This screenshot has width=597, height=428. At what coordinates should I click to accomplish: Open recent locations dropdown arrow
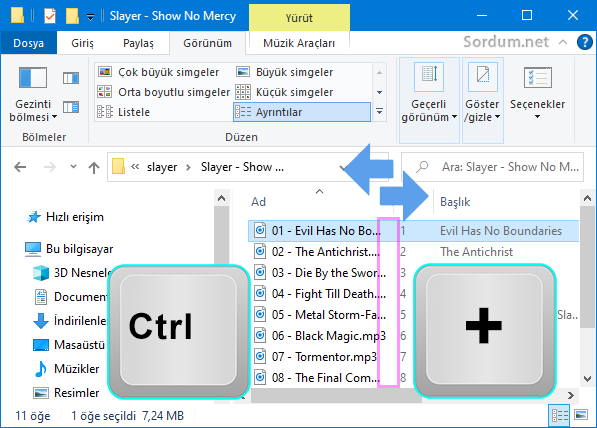(x=73, y=166)
